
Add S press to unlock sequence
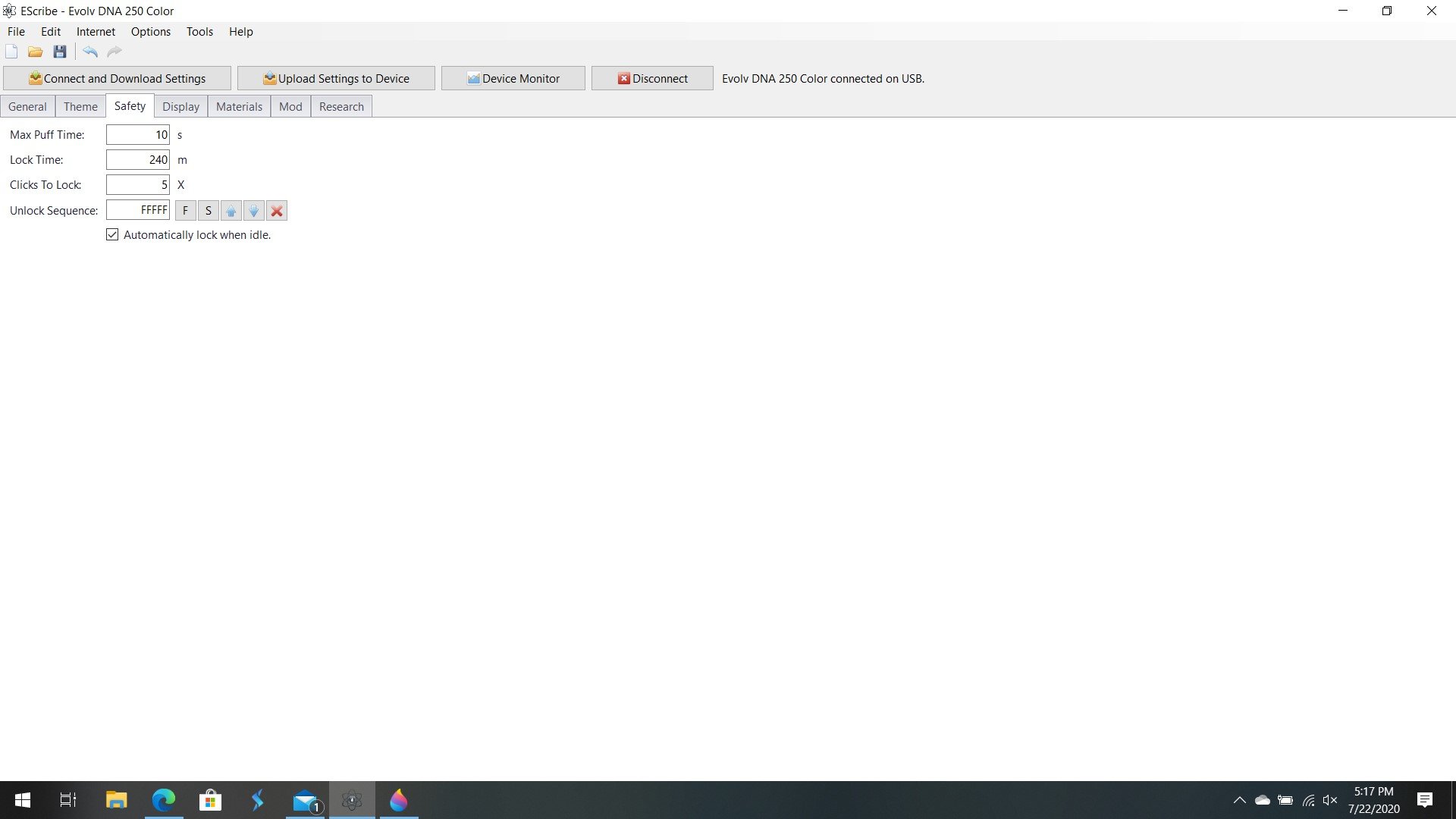209,211
